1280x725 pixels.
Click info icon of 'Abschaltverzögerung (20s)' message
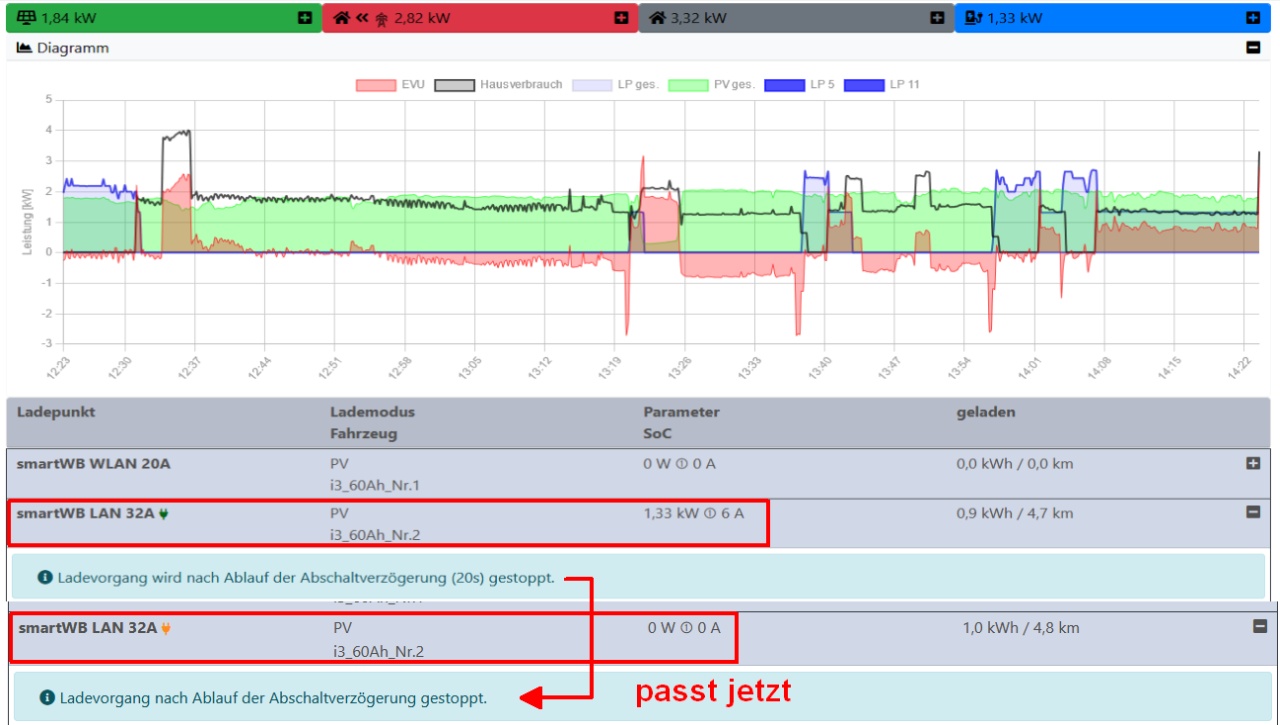pyautogui.click(x=45, y=578)
